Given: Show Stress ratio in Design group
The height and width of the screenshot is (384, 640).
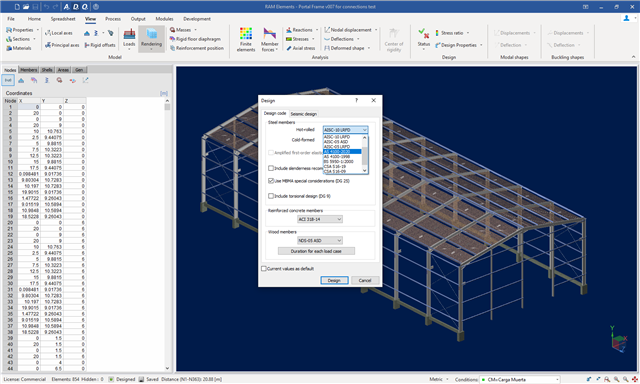Looking at the screenshot, I should 449,33.
